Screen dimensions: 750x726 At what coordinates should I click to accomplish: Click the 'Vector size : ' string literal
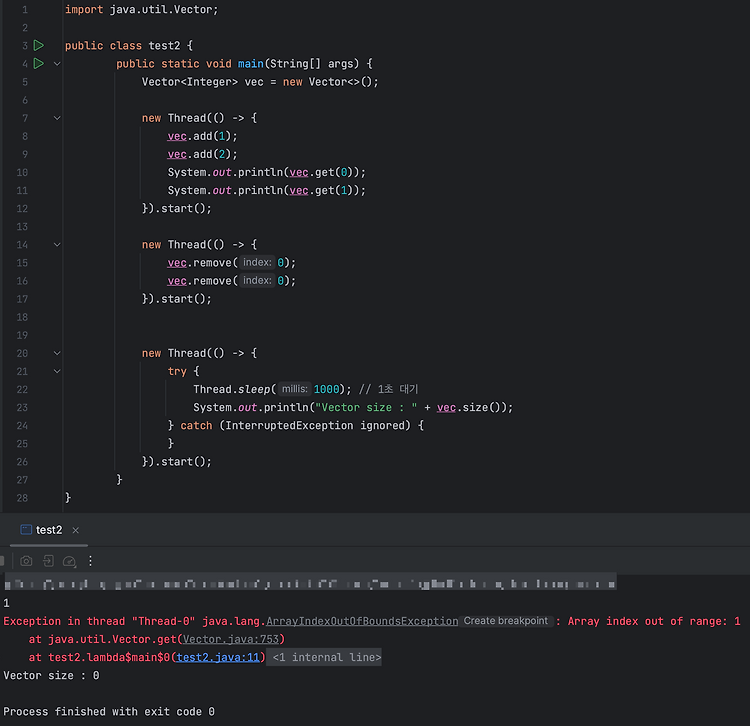coord(366,407)
